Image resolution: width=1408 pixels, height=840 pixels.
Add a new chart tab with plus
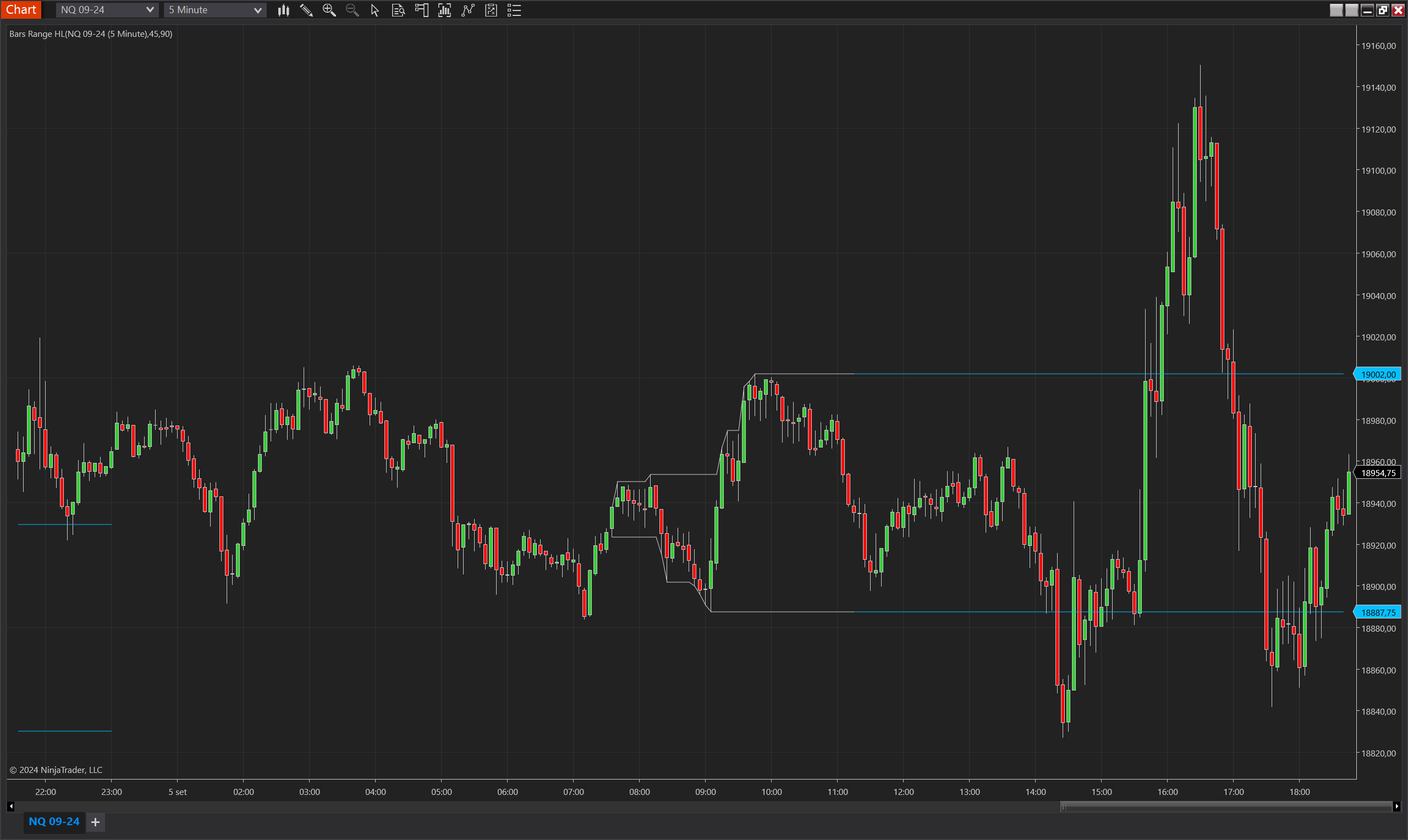coord(96,822)
